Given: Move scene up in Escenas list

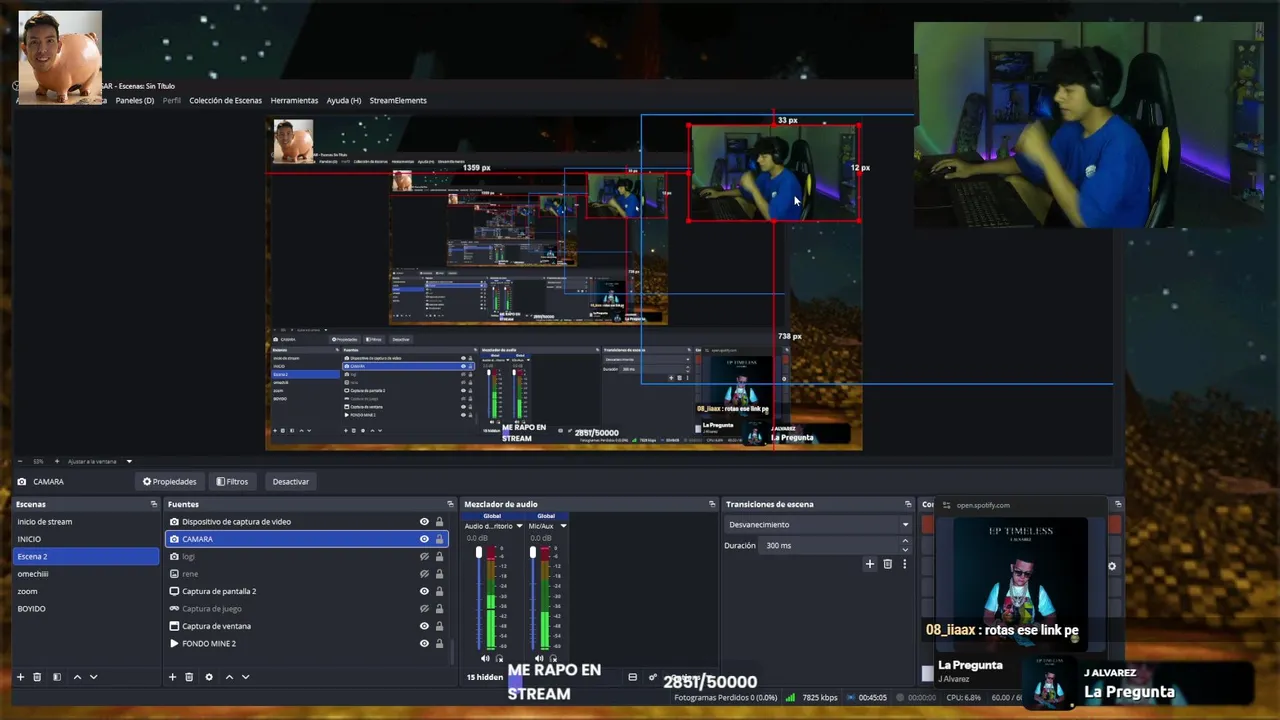Looking at the screenshot, I should click(x=77, y=677).
